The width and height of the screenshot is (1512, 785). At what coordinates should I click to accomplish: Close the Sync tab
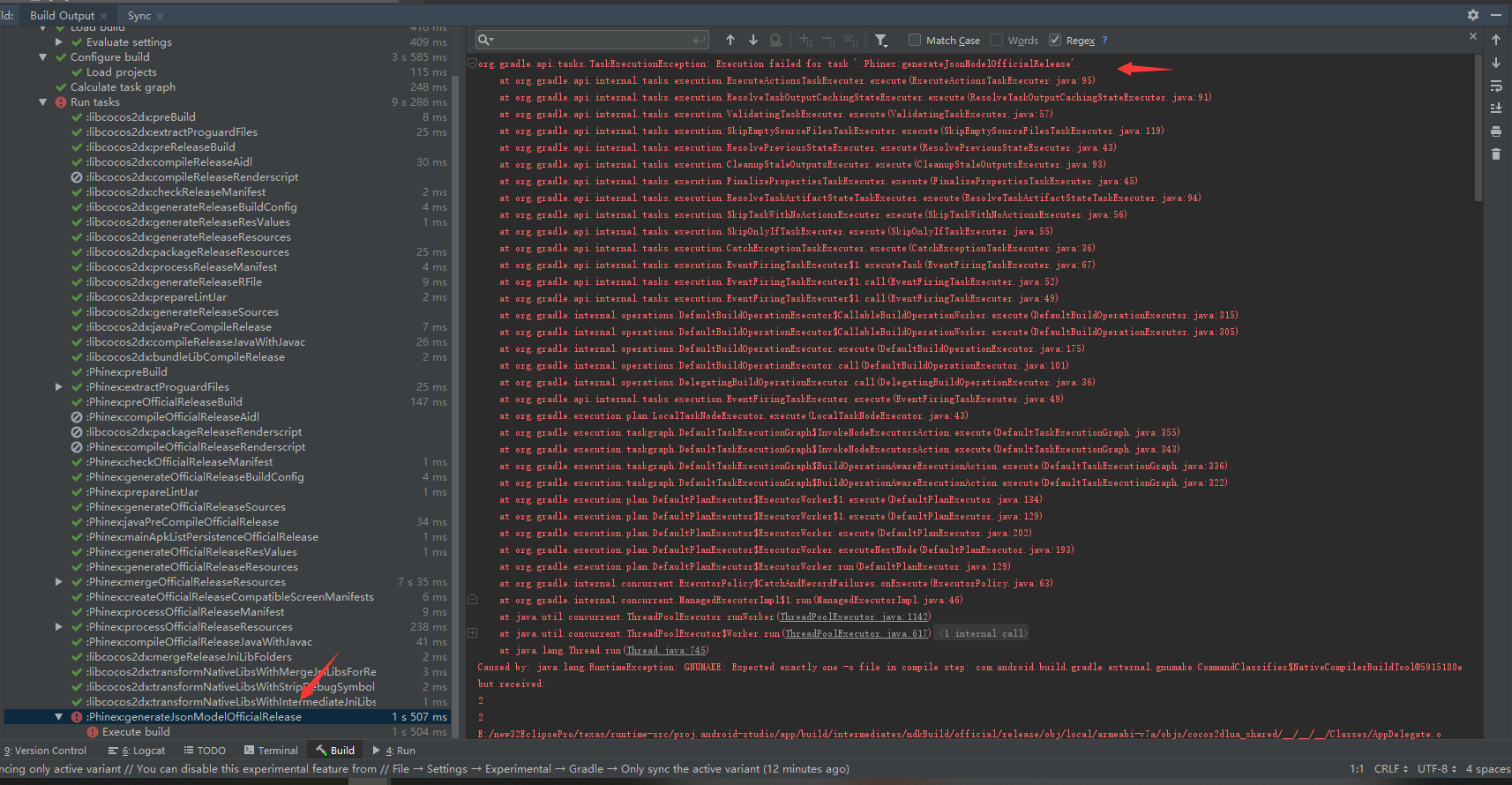(160, 16)
